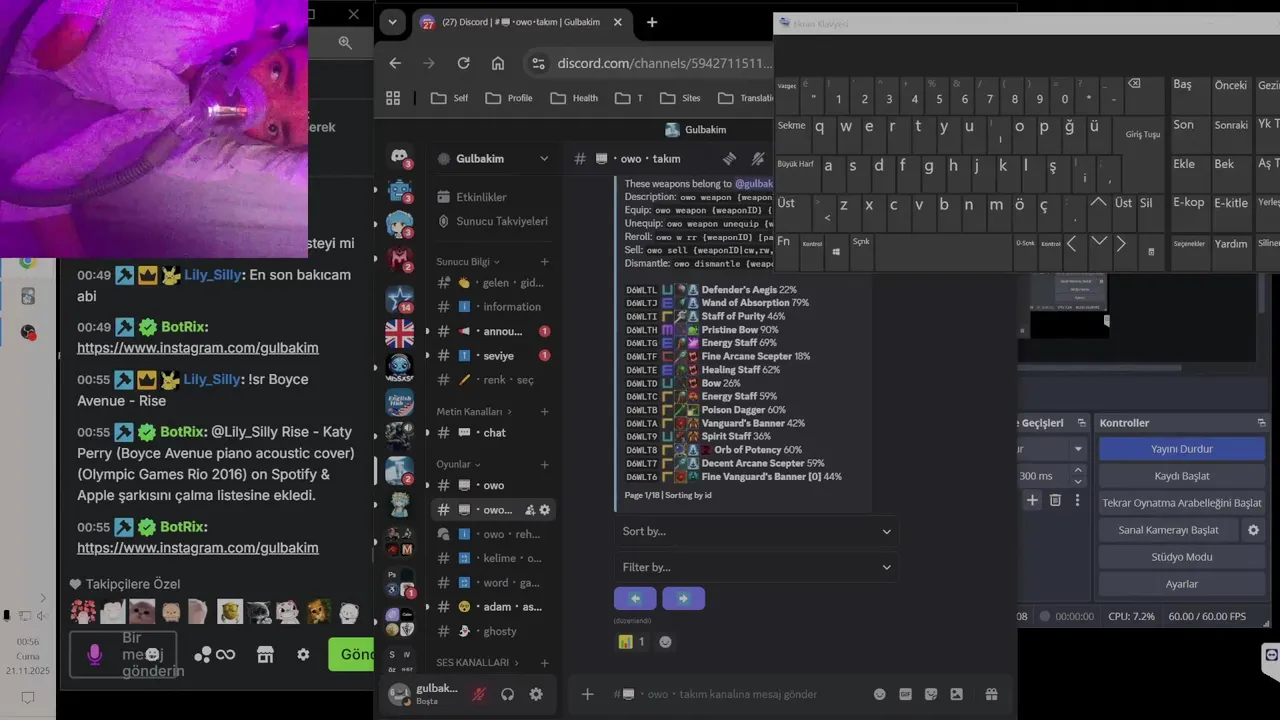
Task: Open Sunucu Takviyeleri boosts item
Action: (x=493, y=221)
